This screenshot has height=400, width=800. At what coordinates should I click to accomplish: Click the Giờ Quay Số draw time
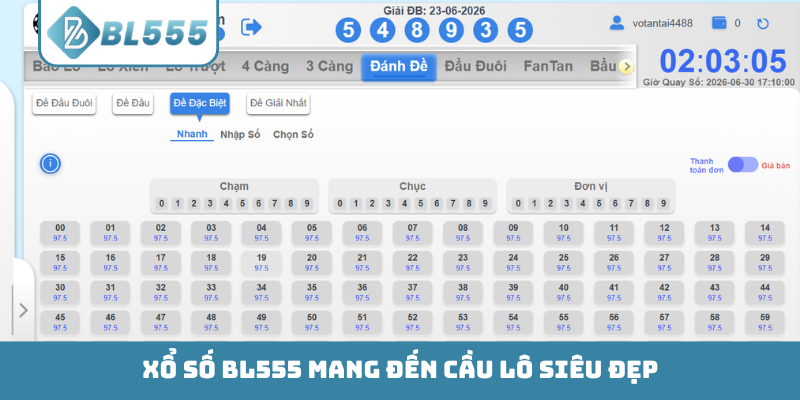coord(718,82)
